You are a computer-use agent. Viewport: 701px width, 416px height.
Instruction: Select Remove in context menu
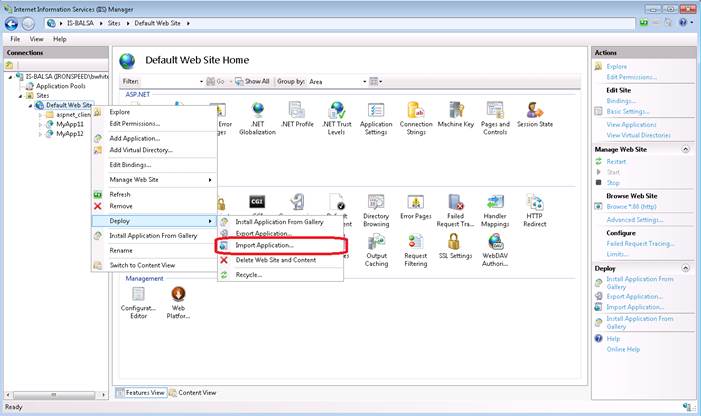(154, 206)
